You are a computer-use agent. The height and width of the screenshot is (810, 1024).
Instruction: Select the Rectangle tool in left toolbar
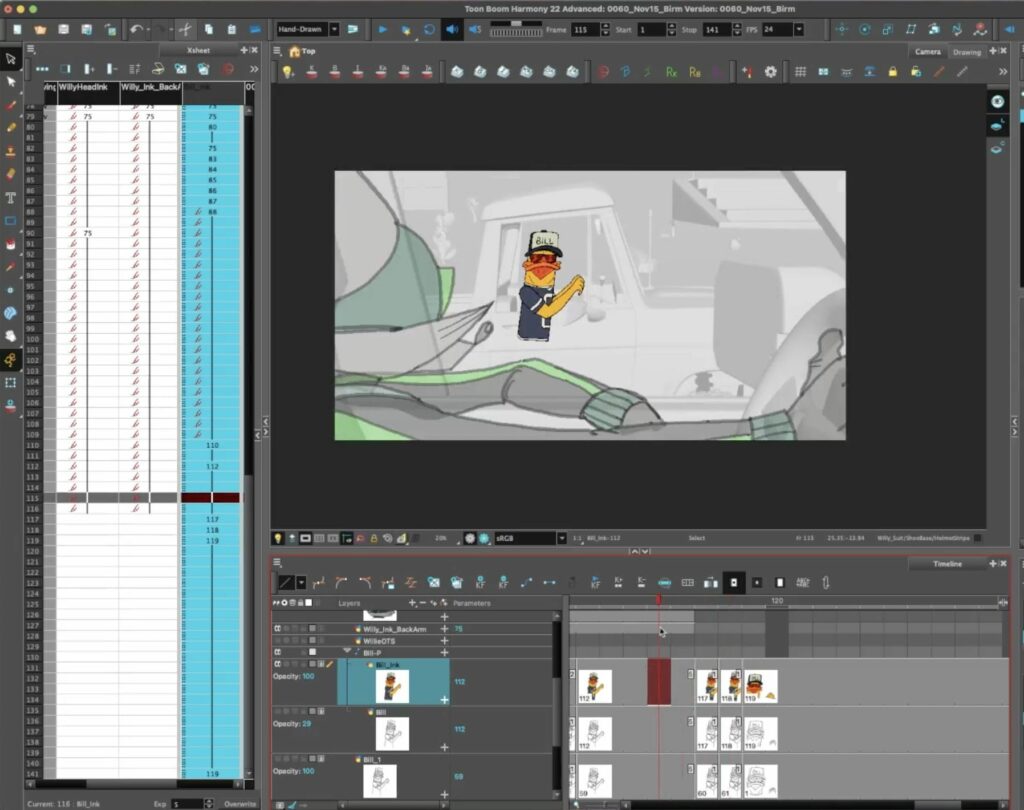click(10, 221)
